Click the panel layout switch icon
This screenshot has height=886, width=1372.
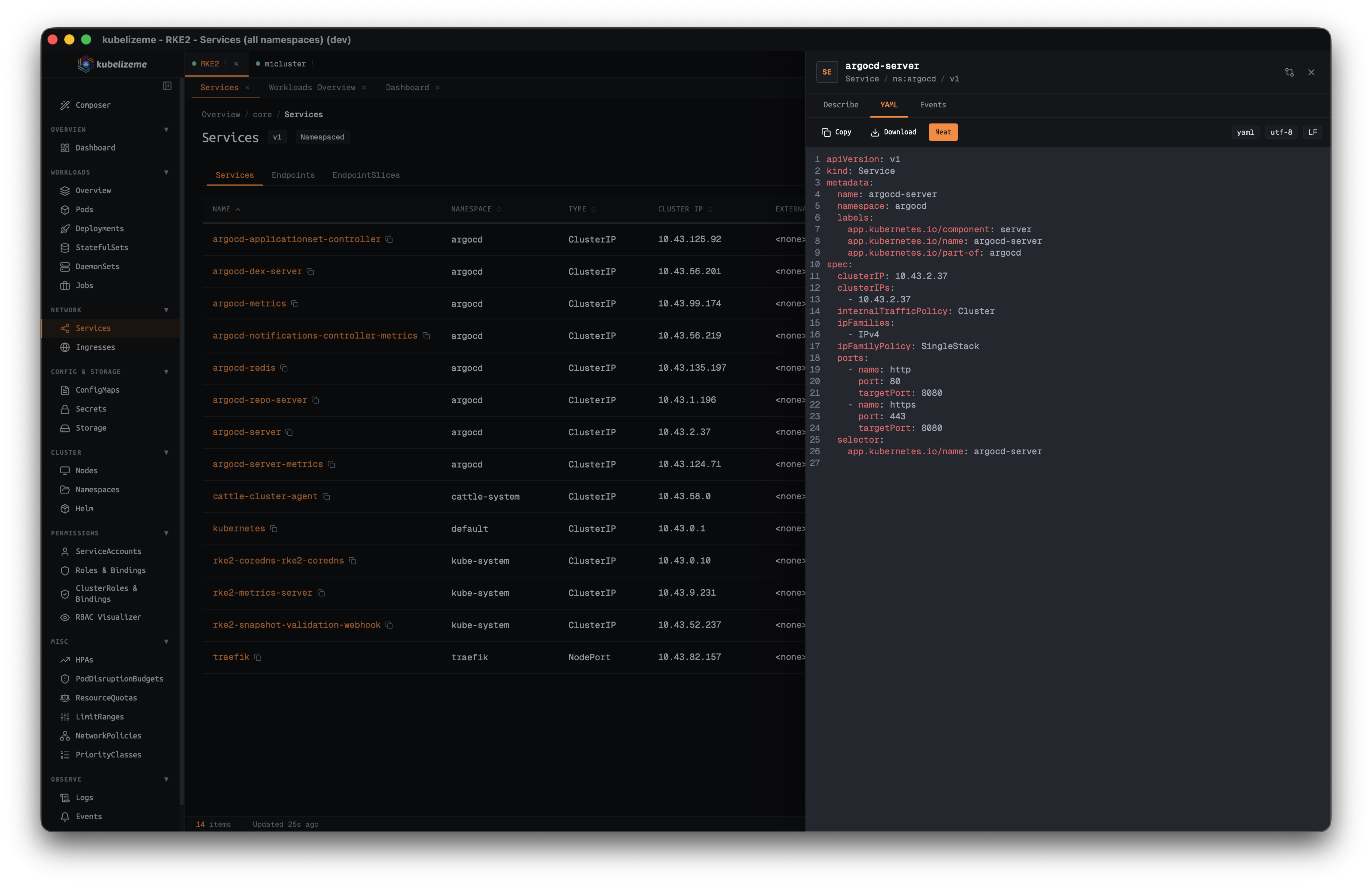coord(1289,72)
